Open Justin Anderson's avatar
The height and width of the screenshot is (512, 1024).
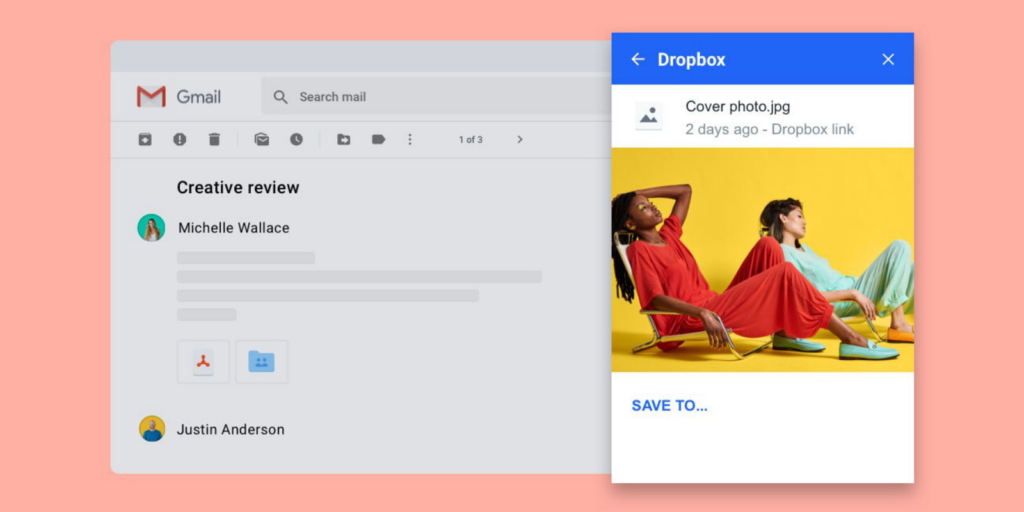[x=152, y=429]
